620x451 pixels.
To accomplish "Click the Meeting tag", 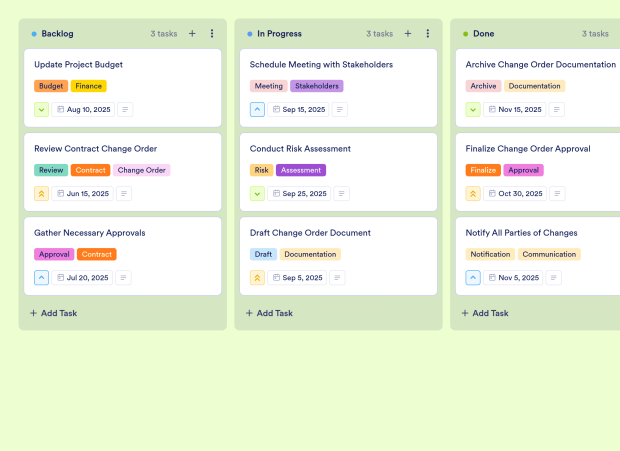I will 268,86.
